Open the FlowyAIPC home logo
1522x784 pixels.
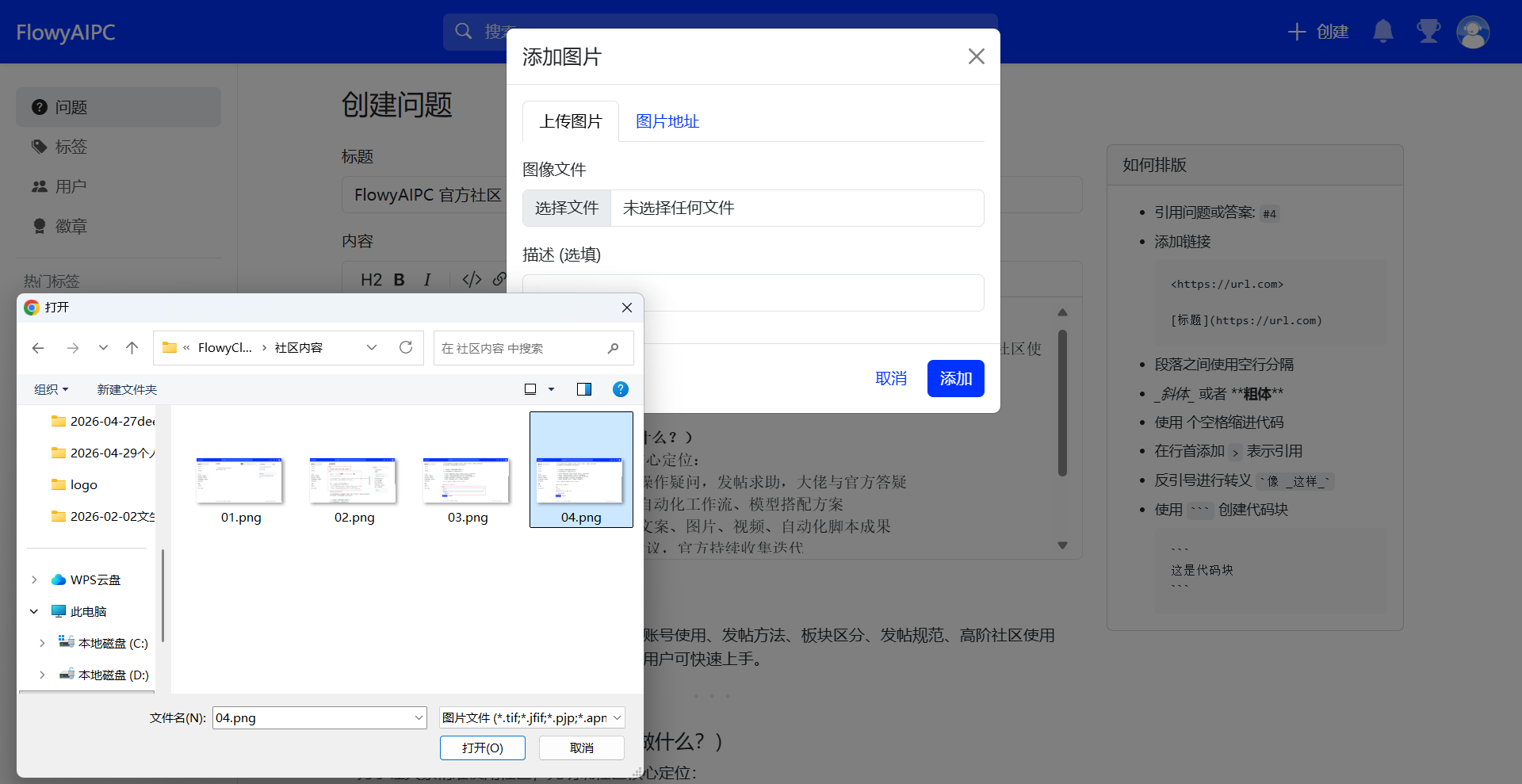coord(66,33)
